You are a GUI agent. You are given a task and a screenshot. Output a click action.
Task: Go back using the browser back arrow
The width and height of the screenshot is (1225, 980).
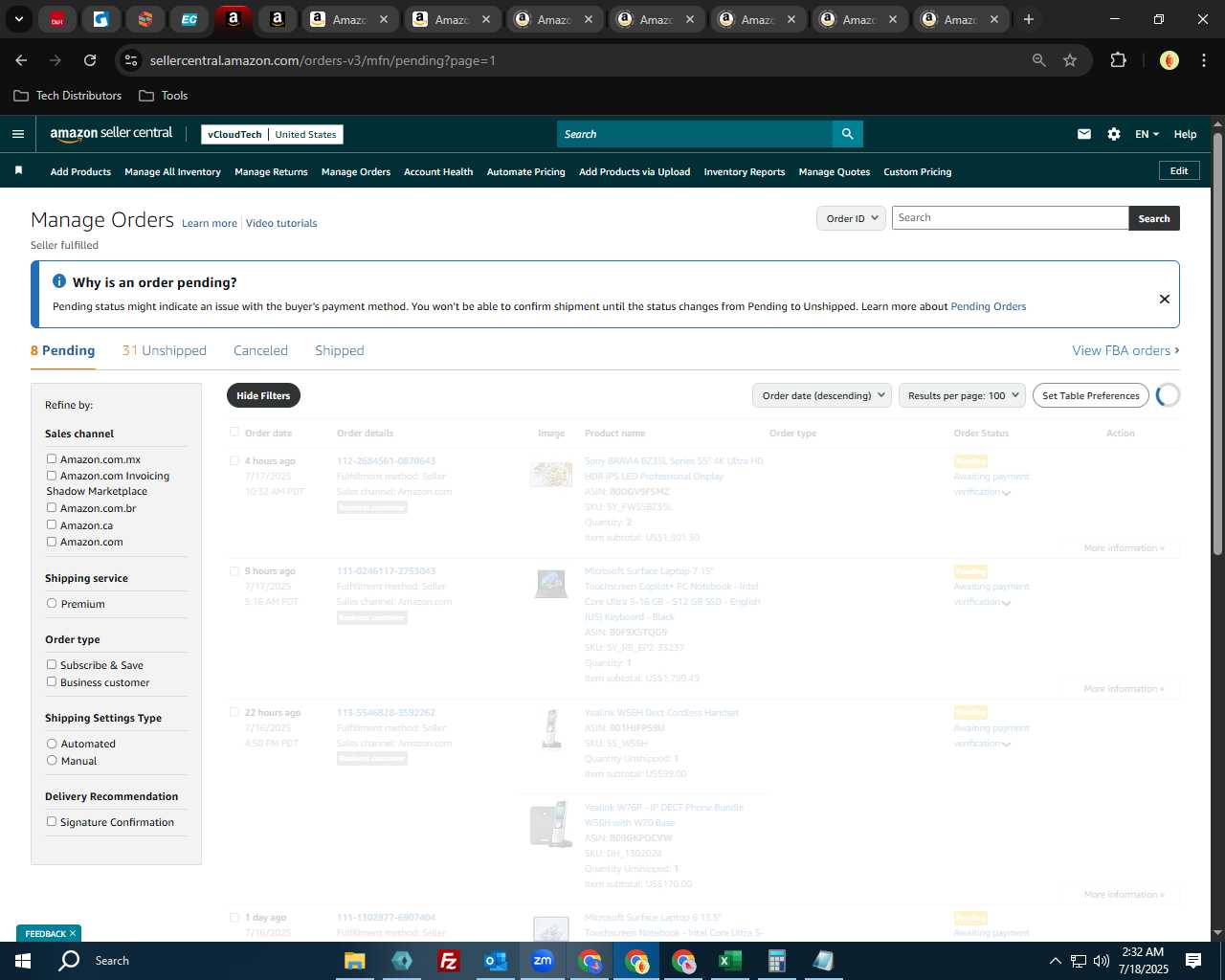tap(21, 60)
